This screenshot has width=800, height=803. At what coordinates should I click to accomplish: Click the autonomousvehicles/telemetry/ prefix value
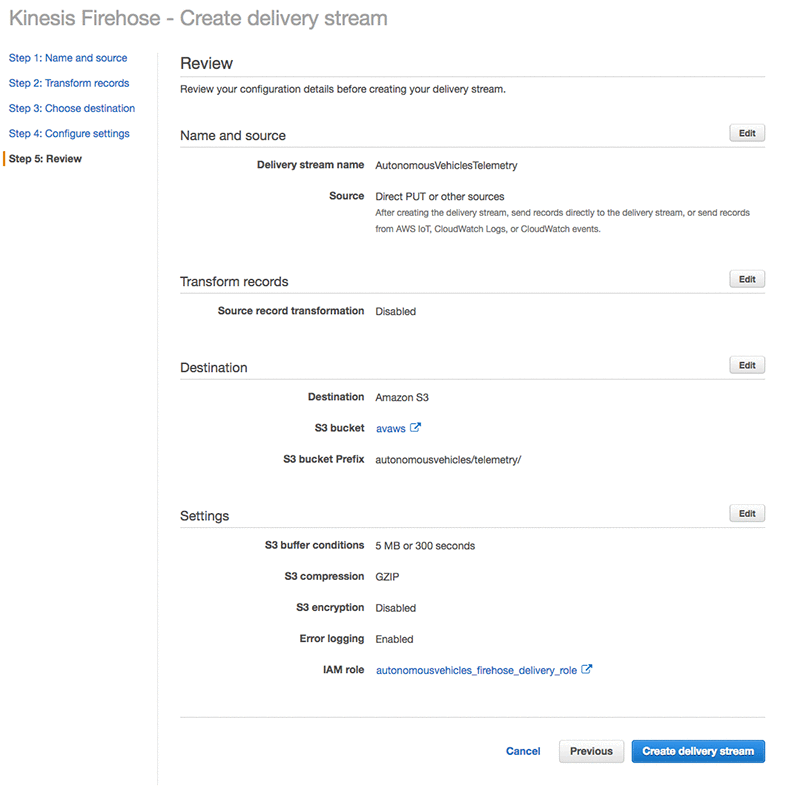[x=448, y=460]
